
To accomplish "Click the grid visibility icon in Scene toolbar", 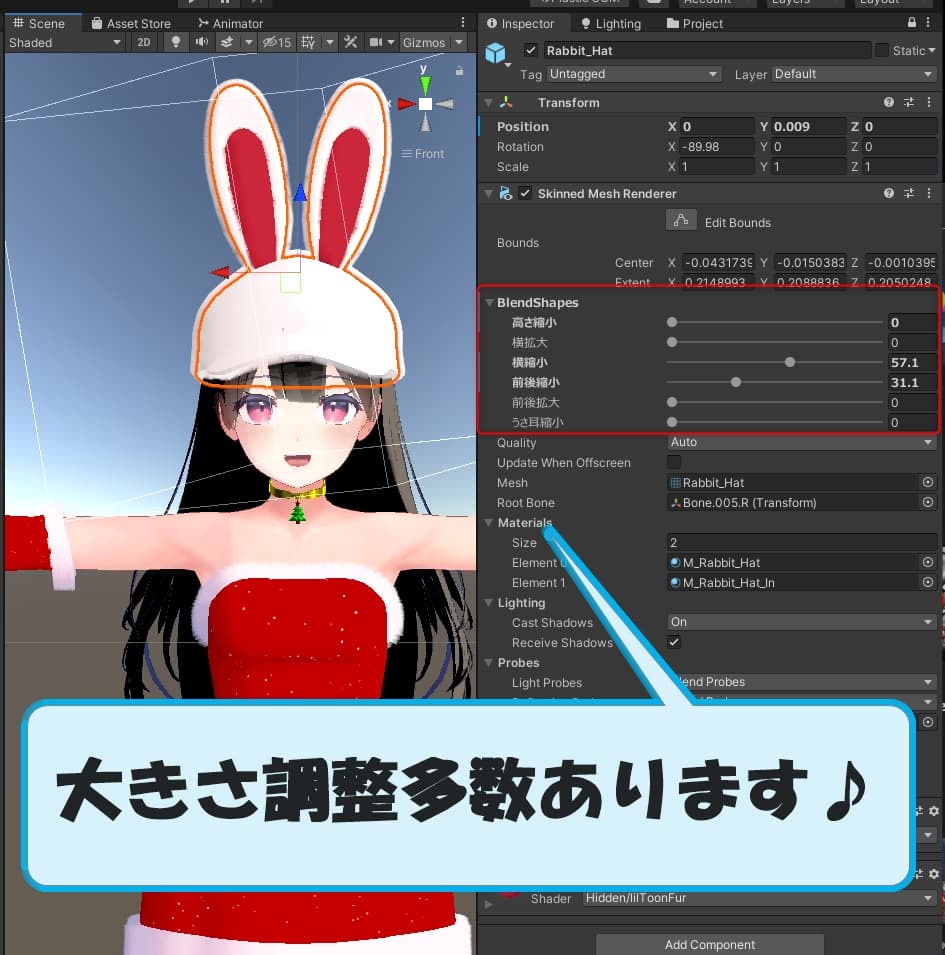I will pyautogui.click(x=308, y=42).
